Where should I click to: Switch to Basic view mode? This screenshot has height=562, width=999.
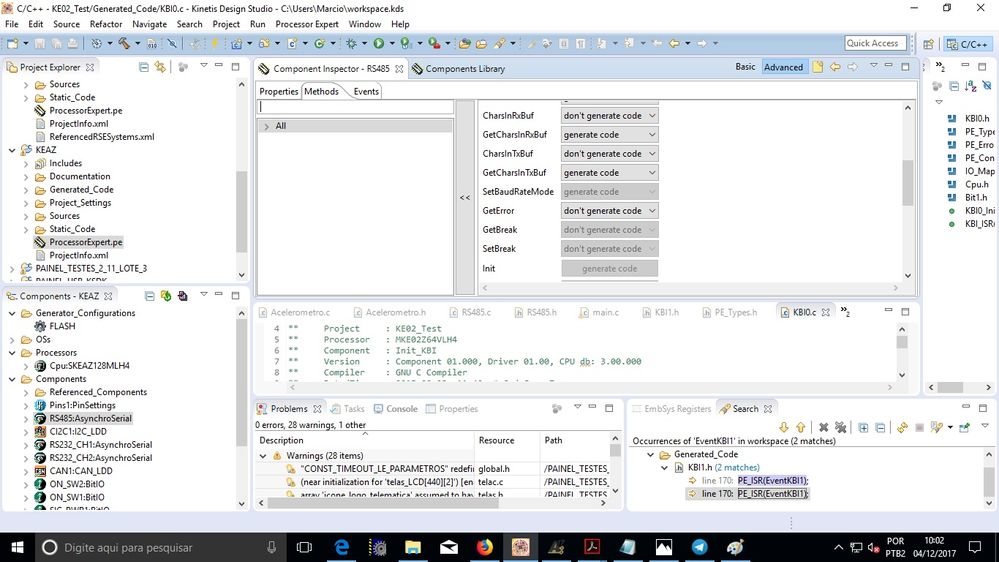point(745,67)
